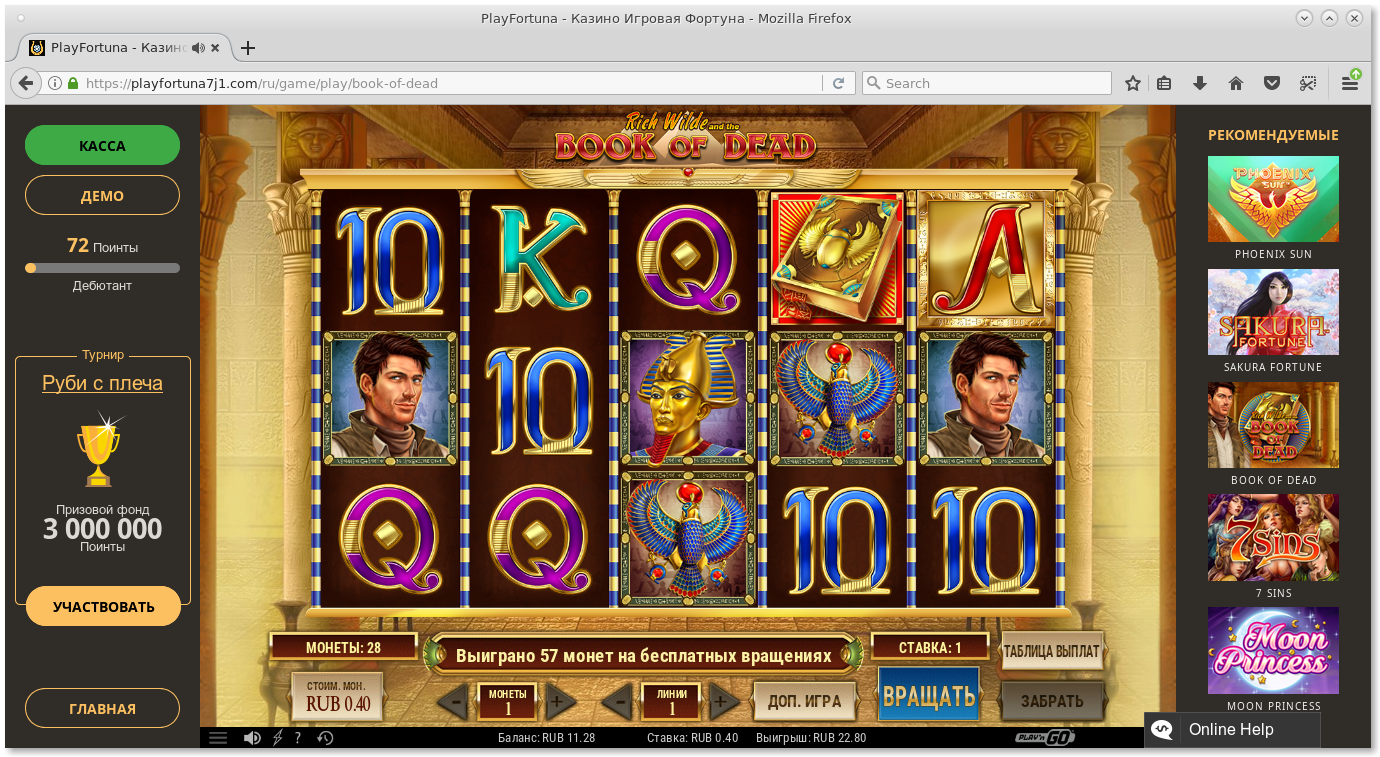This screenshot has width=1380, height=757.
Task: Mute the tab audio speaker icon
Action: tap(198, 47)
